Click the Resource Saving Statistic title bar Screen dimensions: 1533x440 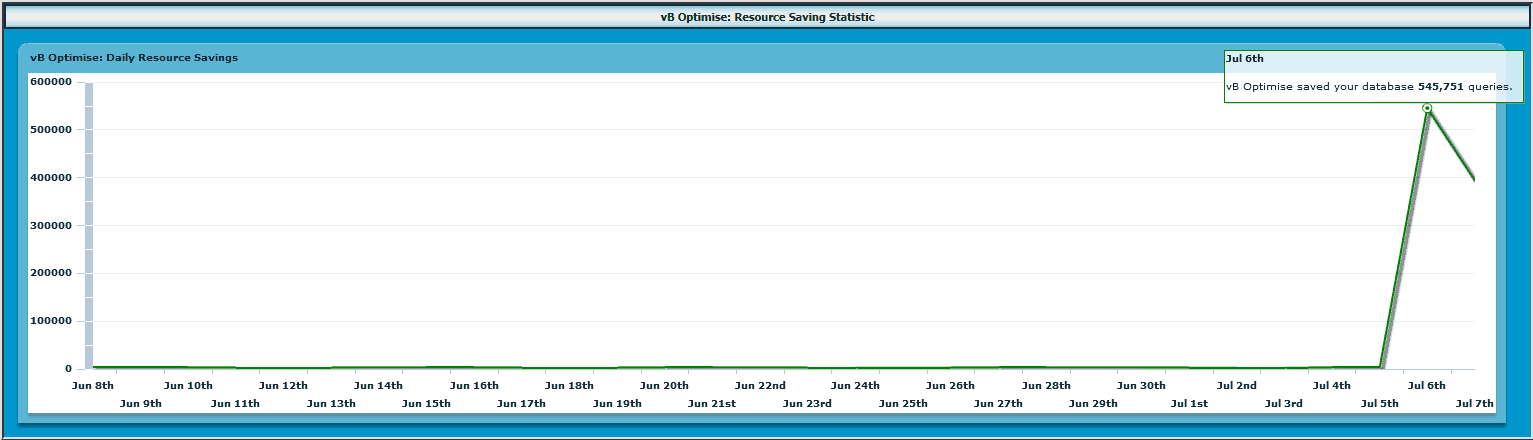pyautogui.click(x=766, y=17)
